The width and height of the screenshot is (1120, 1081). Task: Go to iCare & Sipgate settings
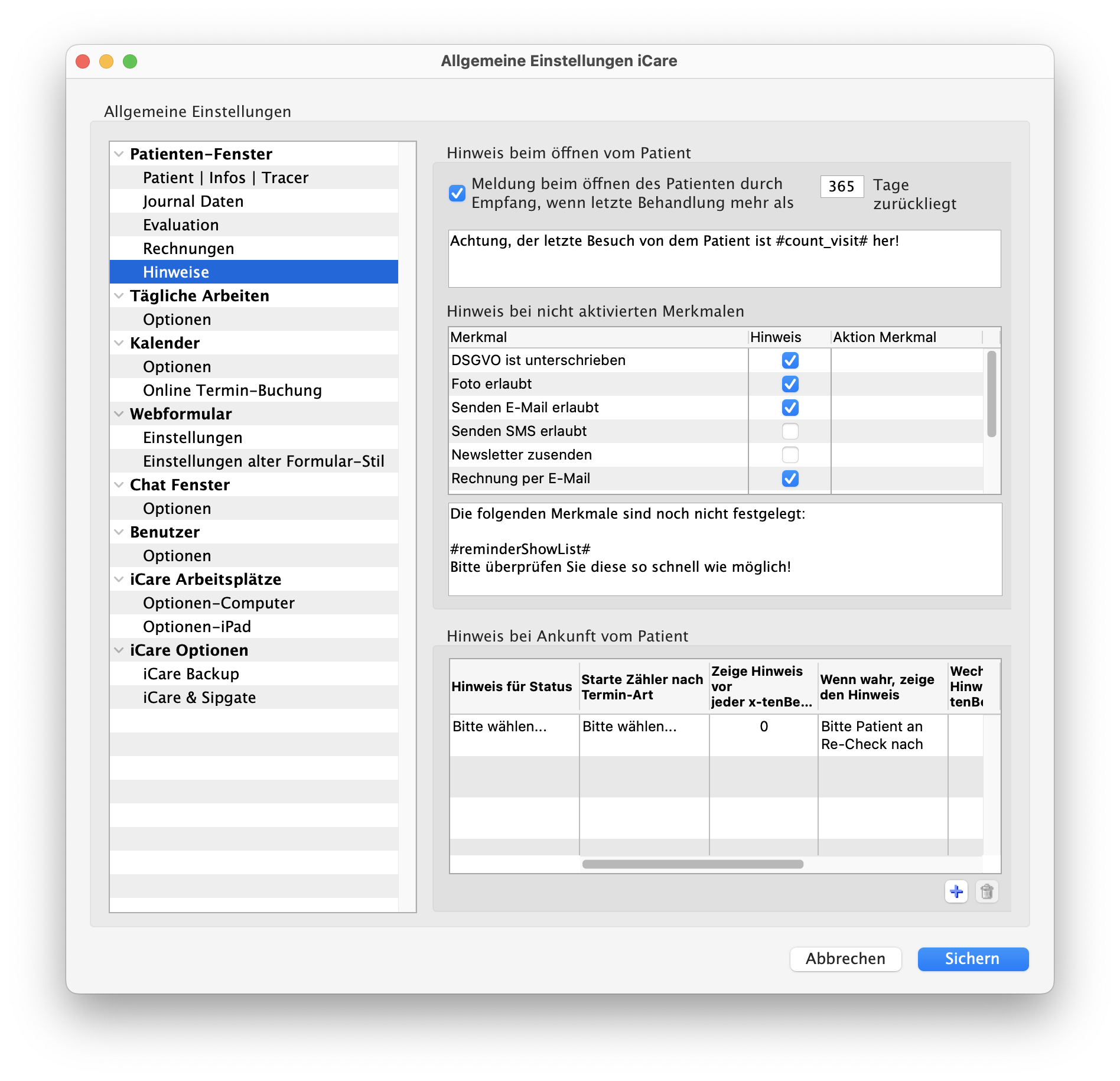tap(199, 698)
